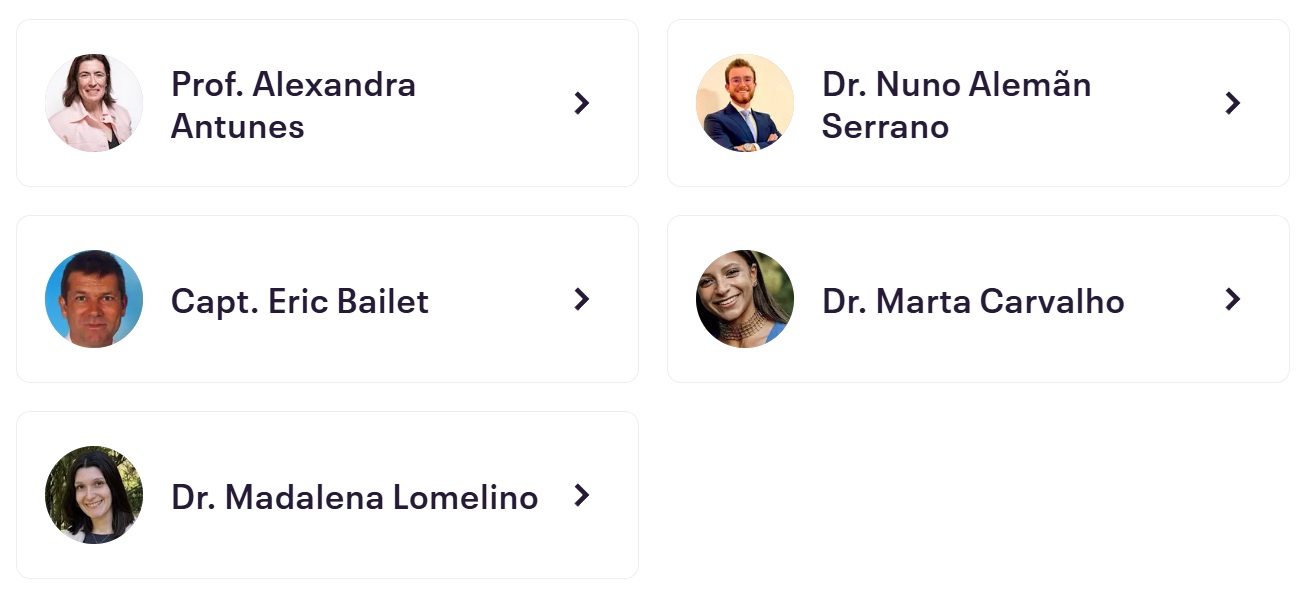This screenshot has width=1312, height=595.
Task: Select Dr. Madalena Lomelino's round avatar
Action: click(94, 495)
